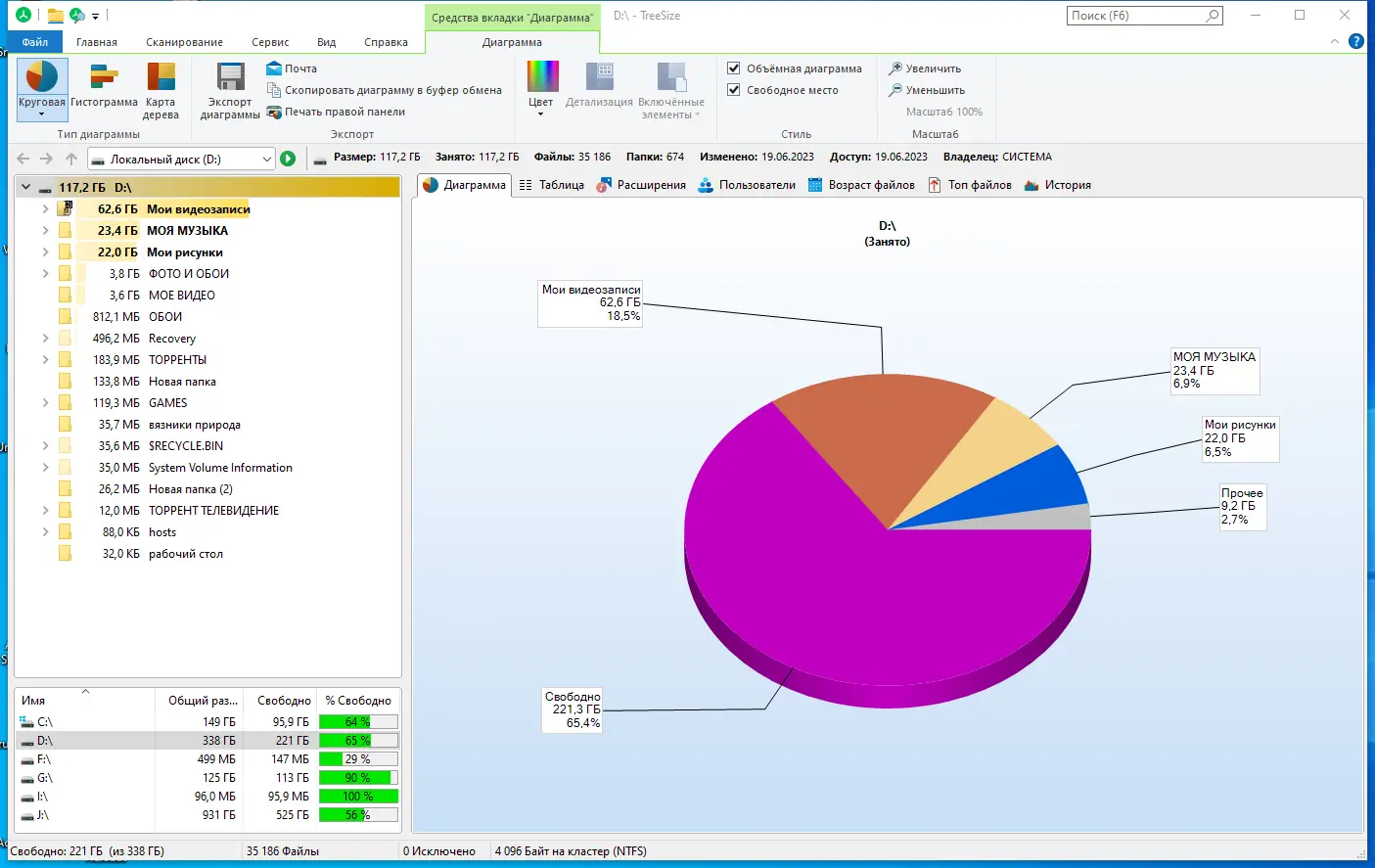
Task: Expand the ФОТО И ОБОИ folder
Action: [x=45, y=274]
